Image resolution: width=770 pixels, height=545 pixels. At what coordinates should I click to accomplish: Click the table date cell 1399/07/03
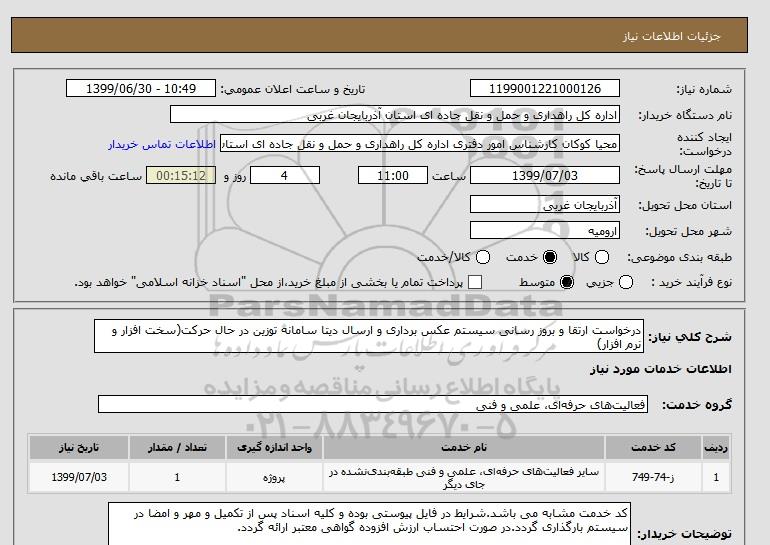79,477
